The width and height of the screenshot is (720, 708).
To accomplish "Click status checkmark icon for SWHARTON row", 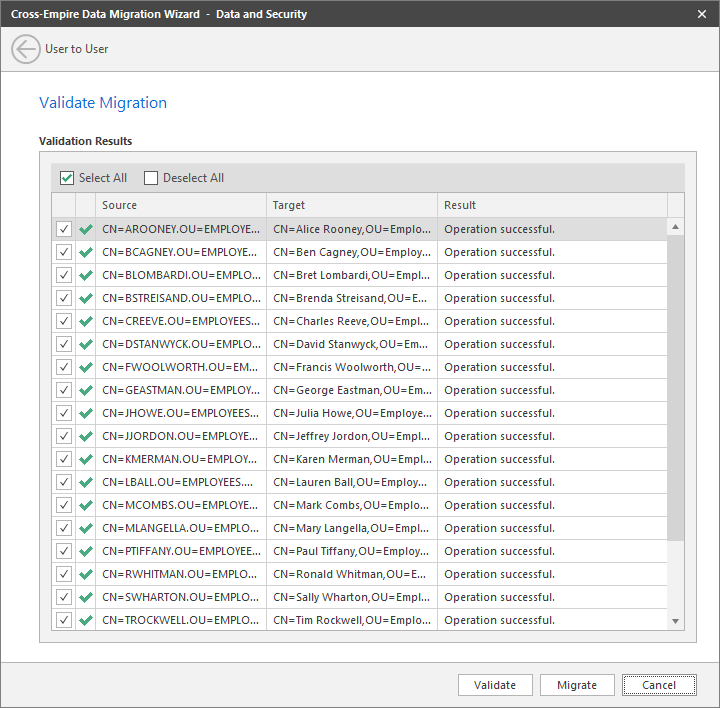I will (86, 597).
